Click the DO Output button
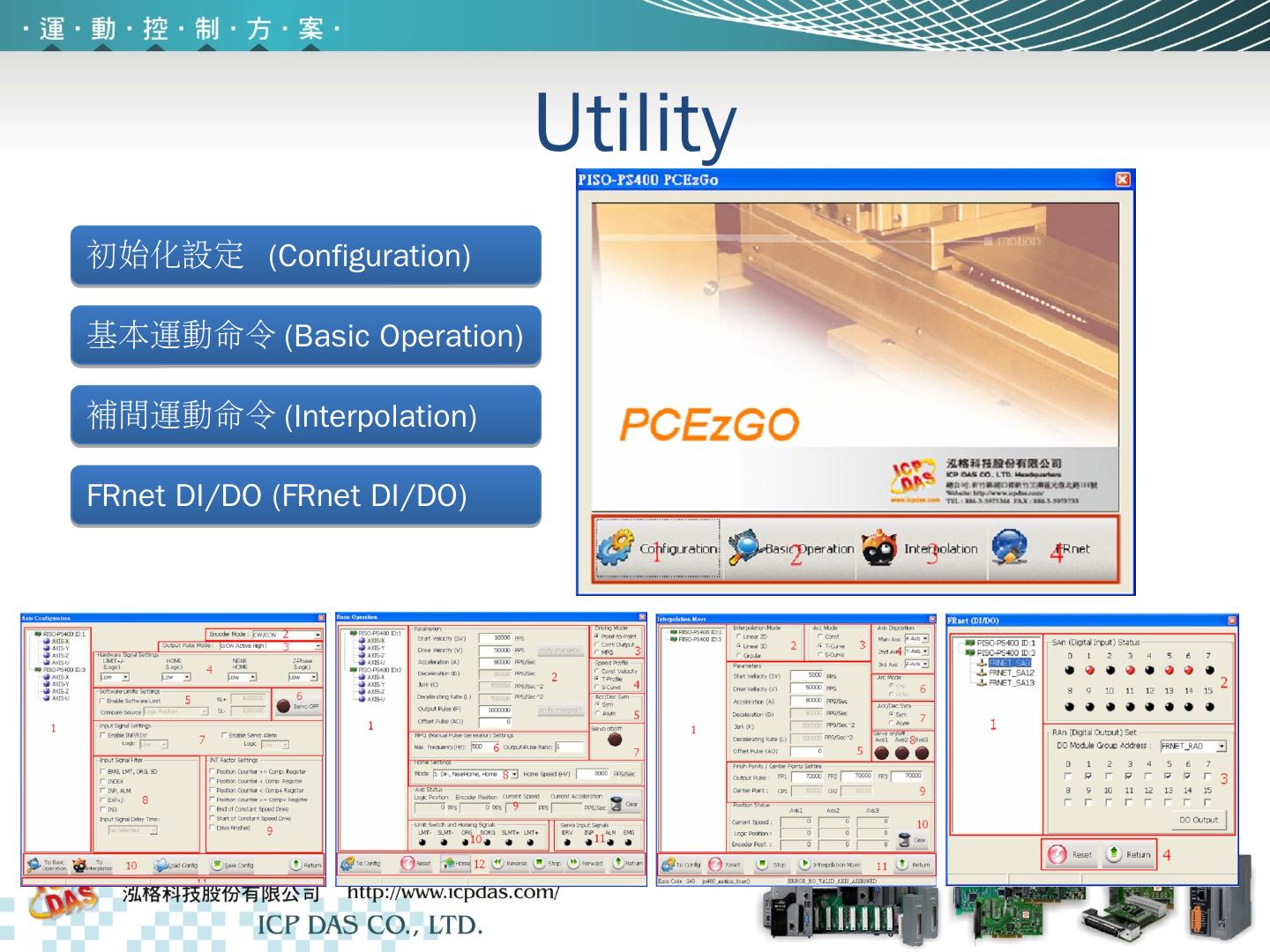Screen dimensions: 1270x952 1198,820
